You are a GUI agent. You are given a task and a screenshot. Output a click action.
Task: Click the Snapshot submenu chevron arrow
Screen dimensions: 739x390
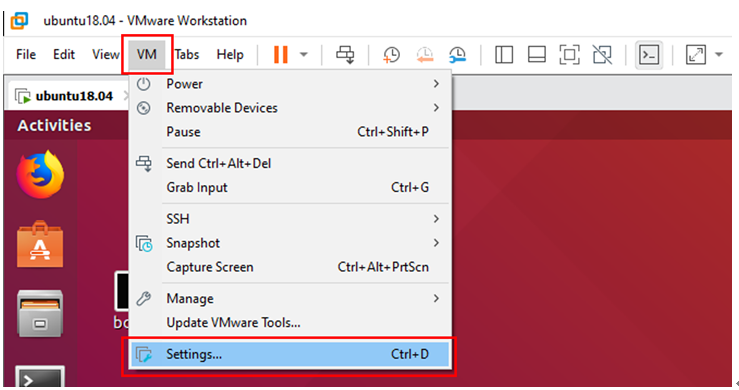pyautogui.click(x=436, y=243)
